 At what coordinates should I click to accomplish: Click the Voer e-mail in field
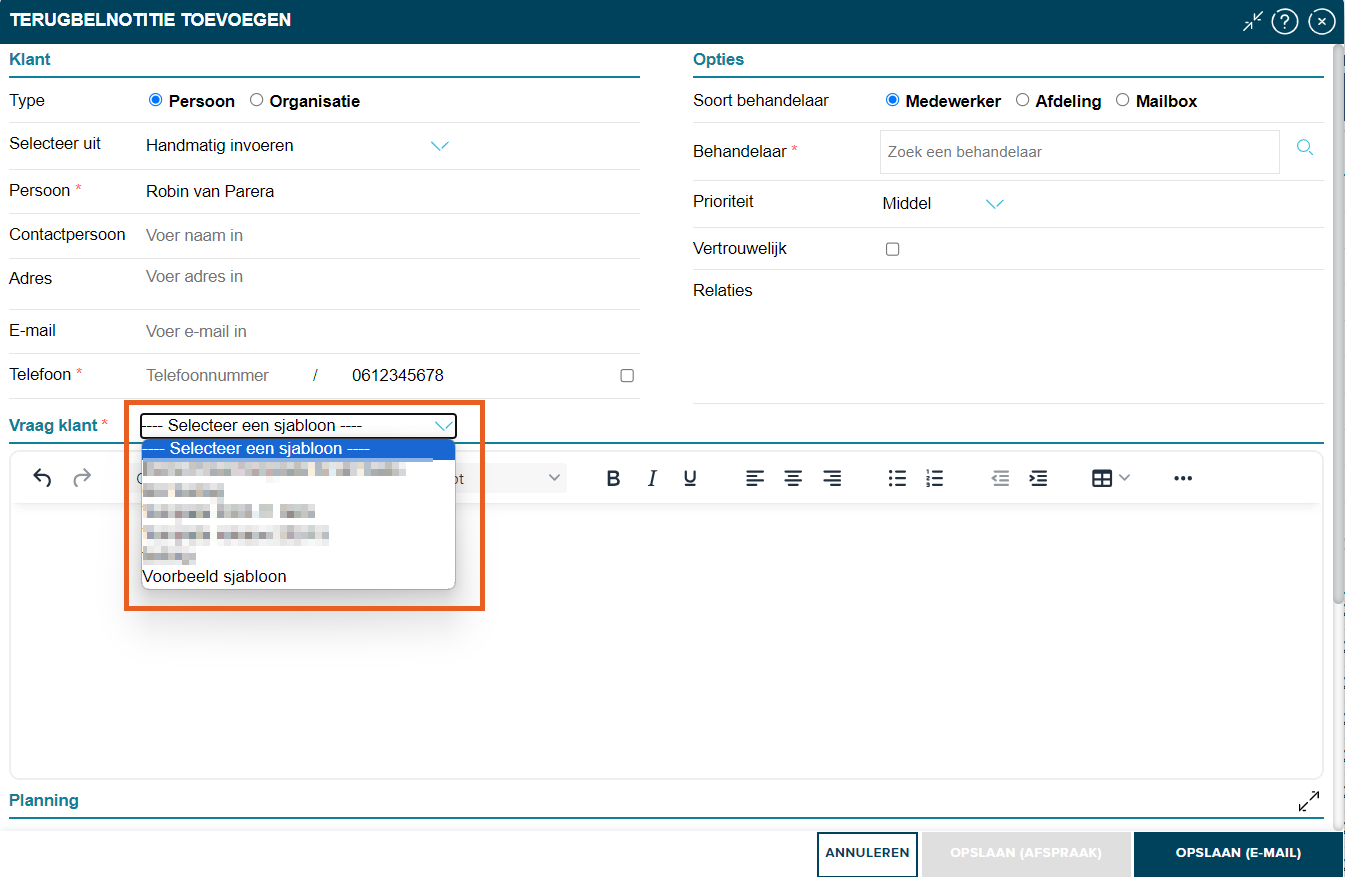point(390,331)
